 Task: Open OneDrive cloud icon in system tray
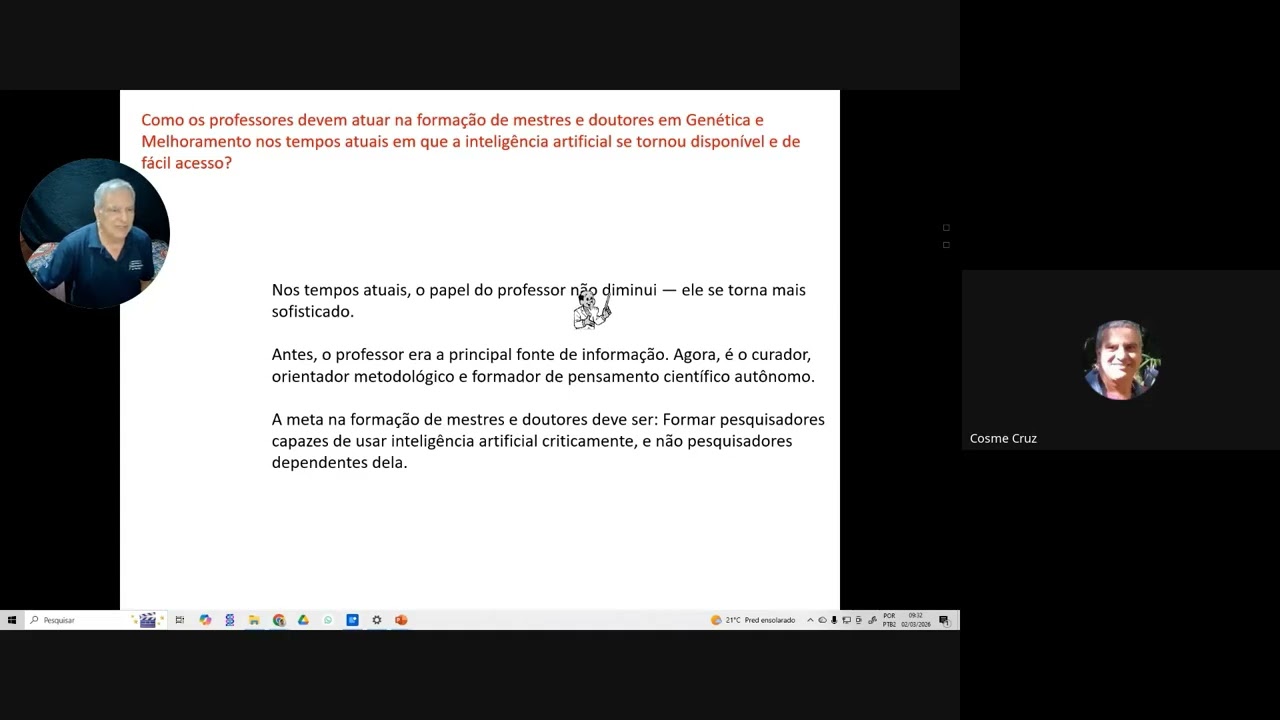pos(822,620)
